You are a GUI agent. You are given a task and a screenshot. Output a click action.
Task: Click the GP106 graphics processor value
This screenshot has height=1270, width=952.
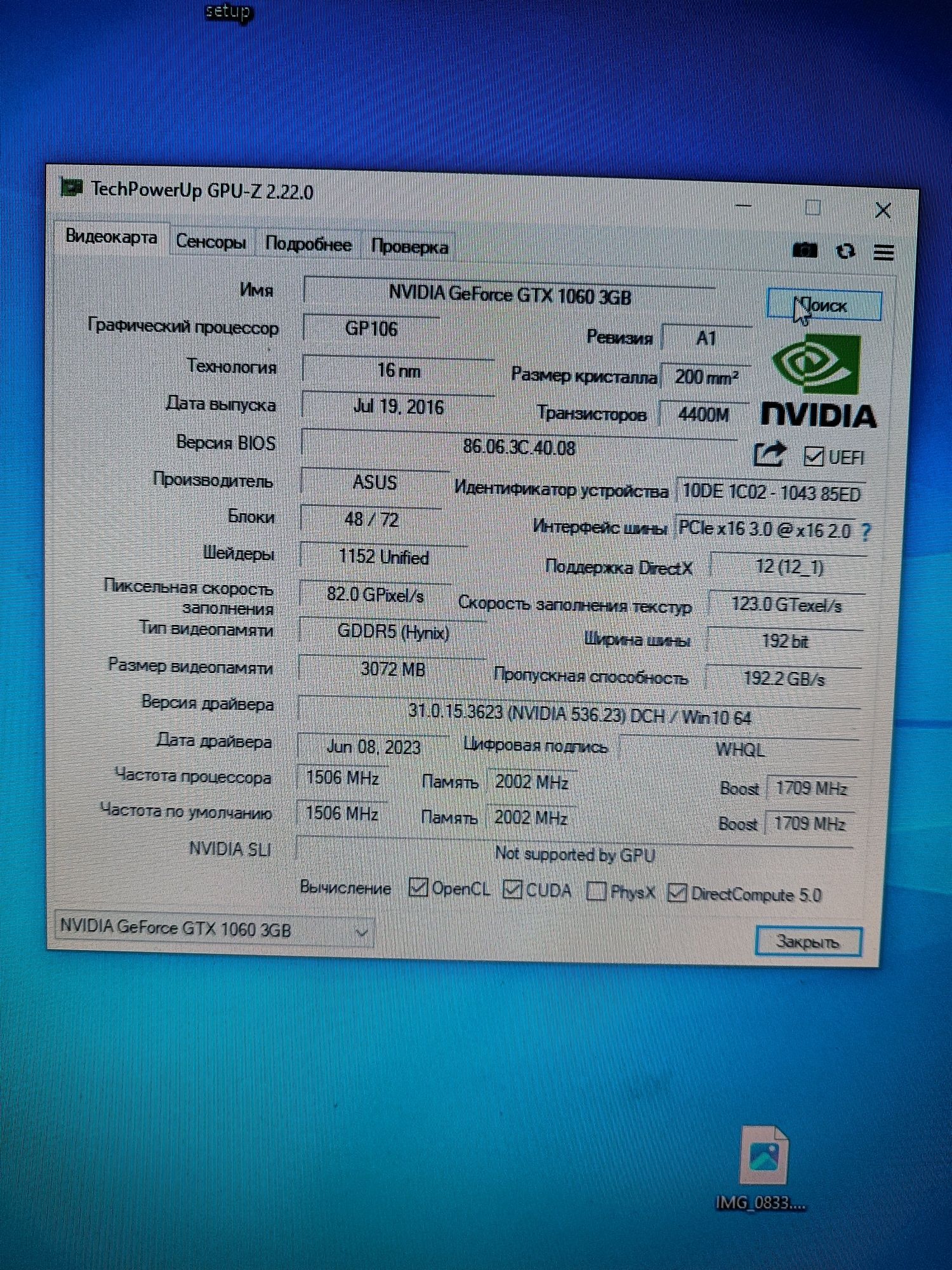[371, 329]
